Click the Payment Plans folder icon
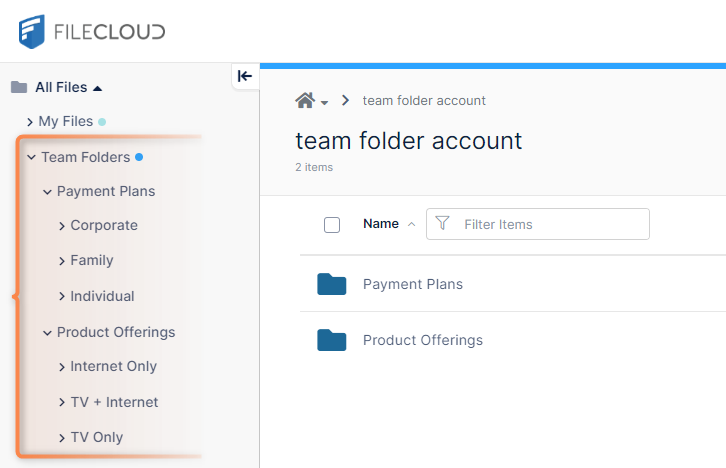The image size is (726, 468). click(331, 284)
